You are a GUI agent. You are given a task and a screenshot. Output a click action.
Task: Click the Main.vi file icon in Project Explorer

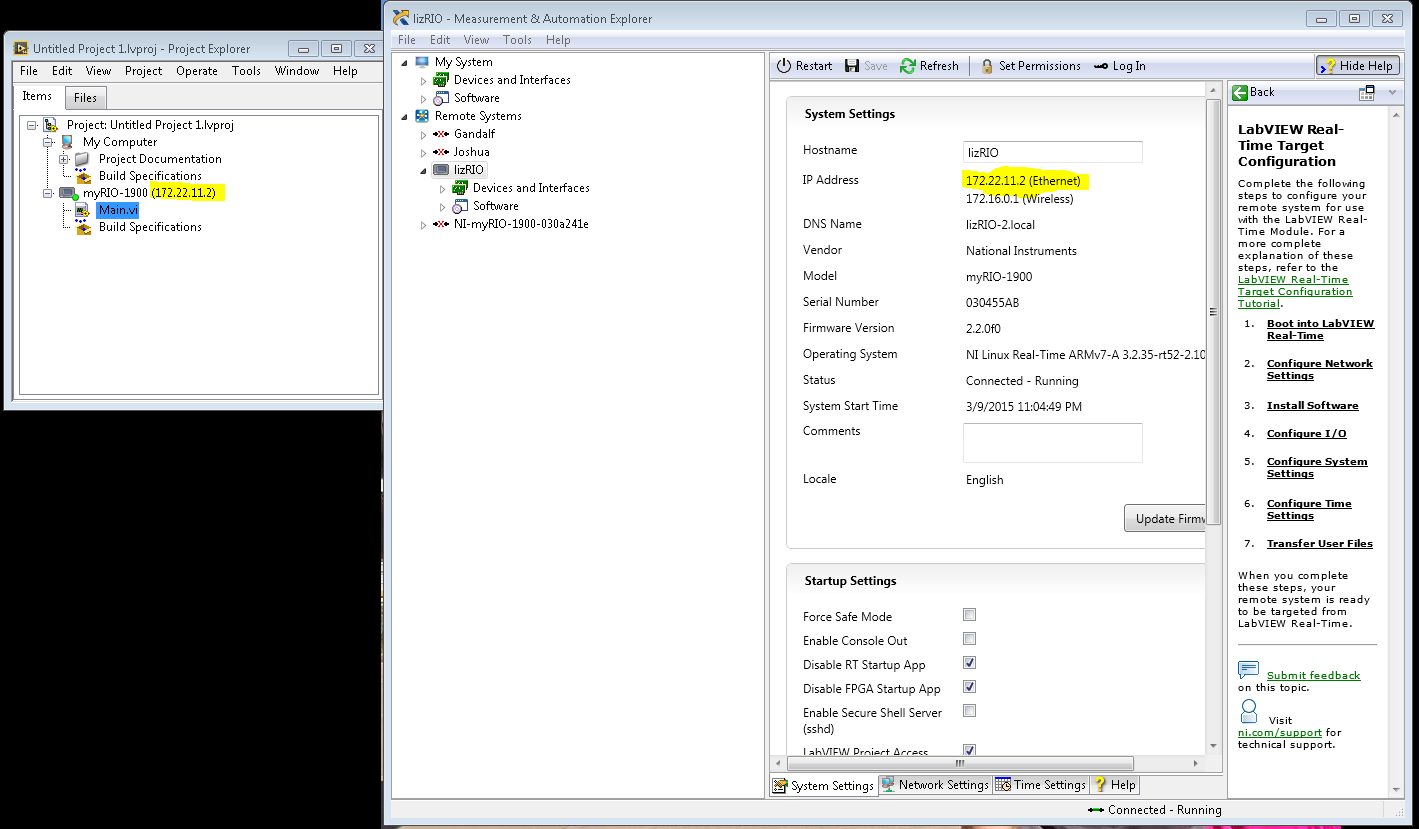(x=82, y=210)
